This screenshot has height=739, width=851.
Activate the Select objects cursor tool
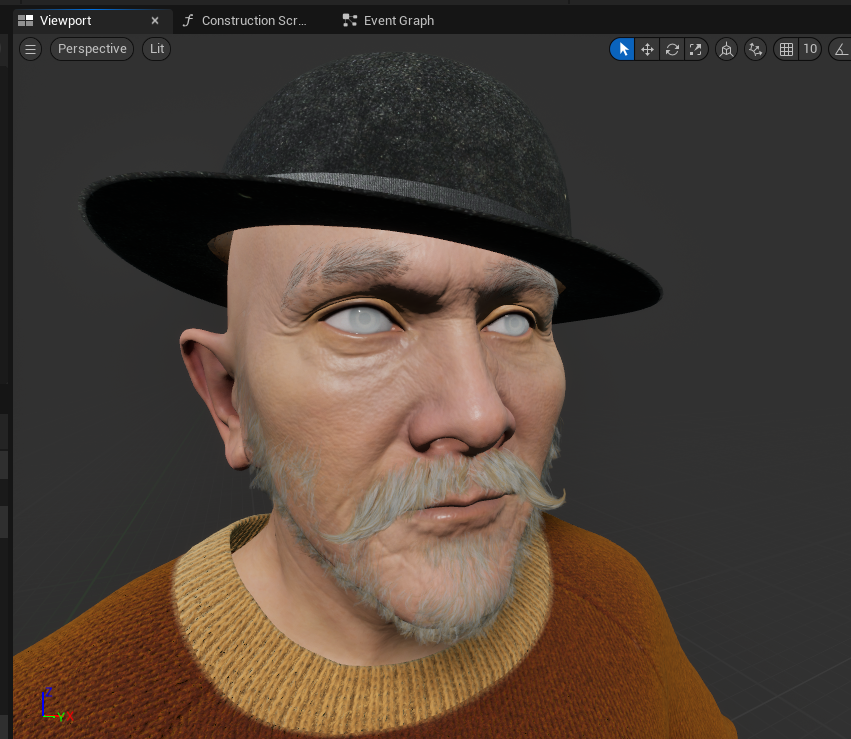[623, 49]
